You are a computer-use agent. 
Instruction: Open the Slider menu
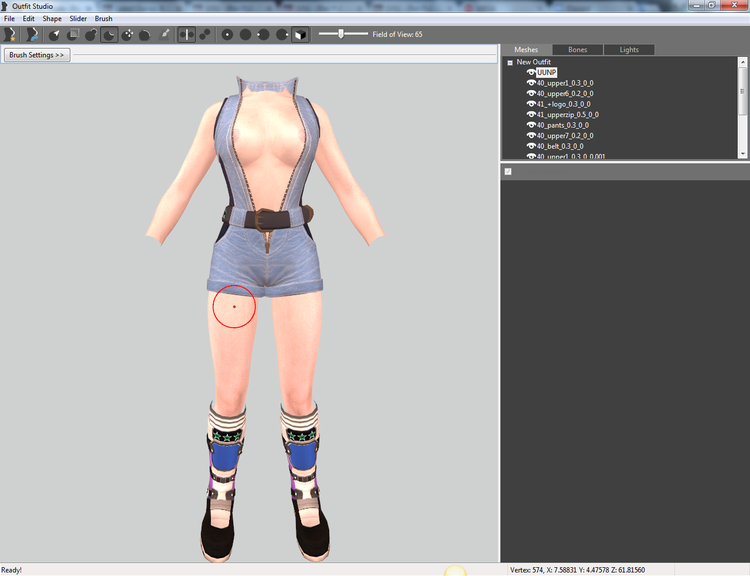pyautogui.click(x=78, y=19)
